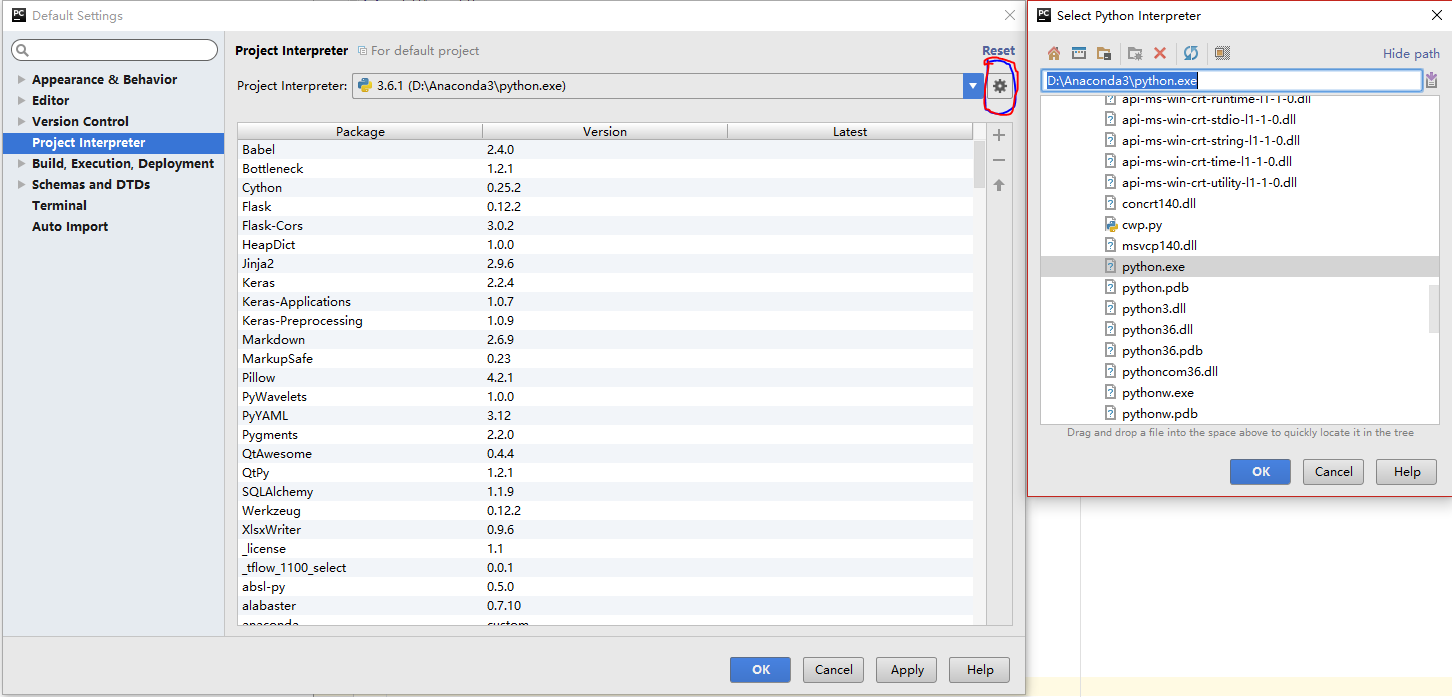Viewport: 1452px width, 697px height.
Task: Select the Version Control label
Action: tap(80, 121)
